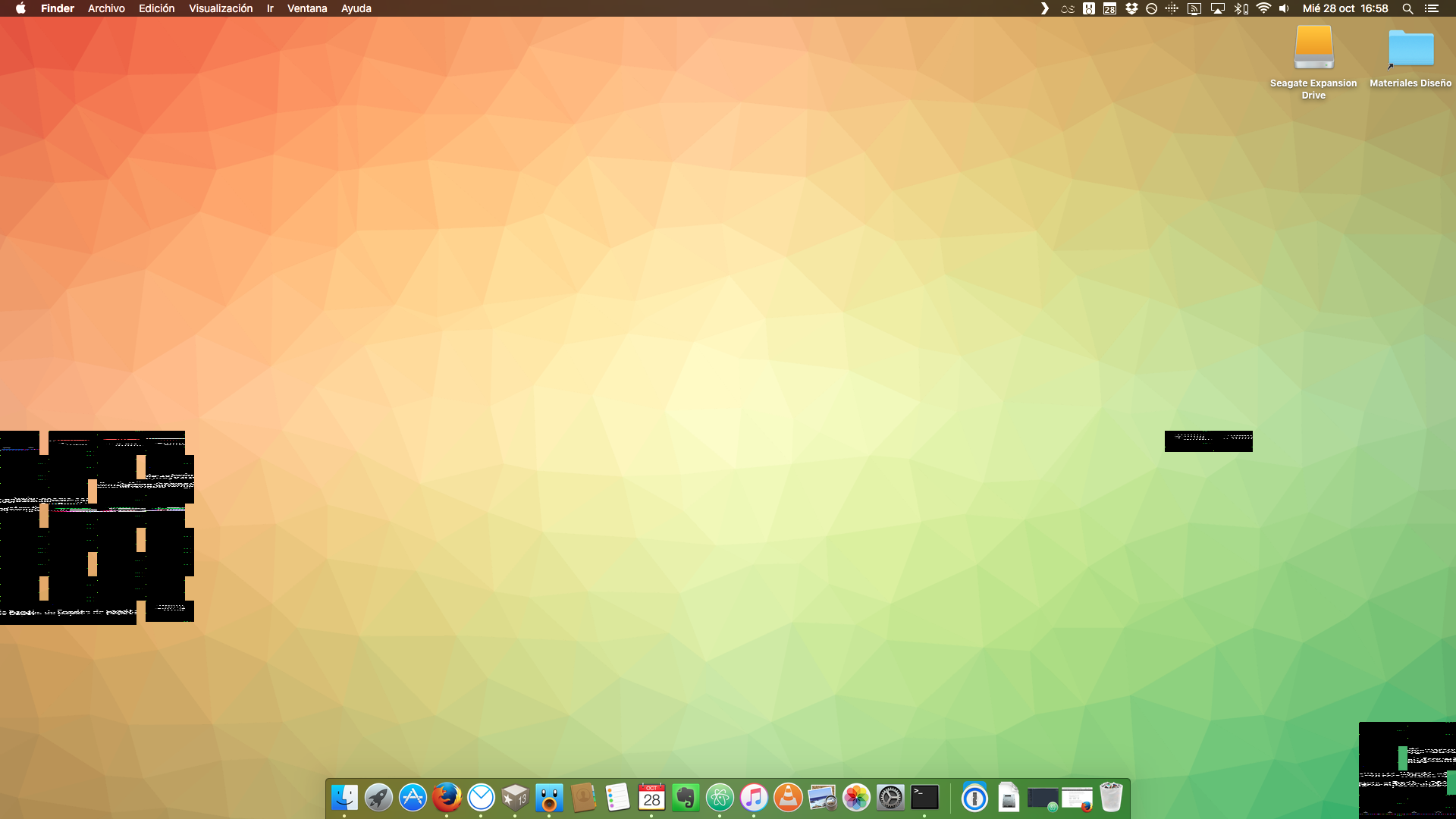1456x819 pixels.
Task: Open the Archivo menu
Action: [106, 8]
